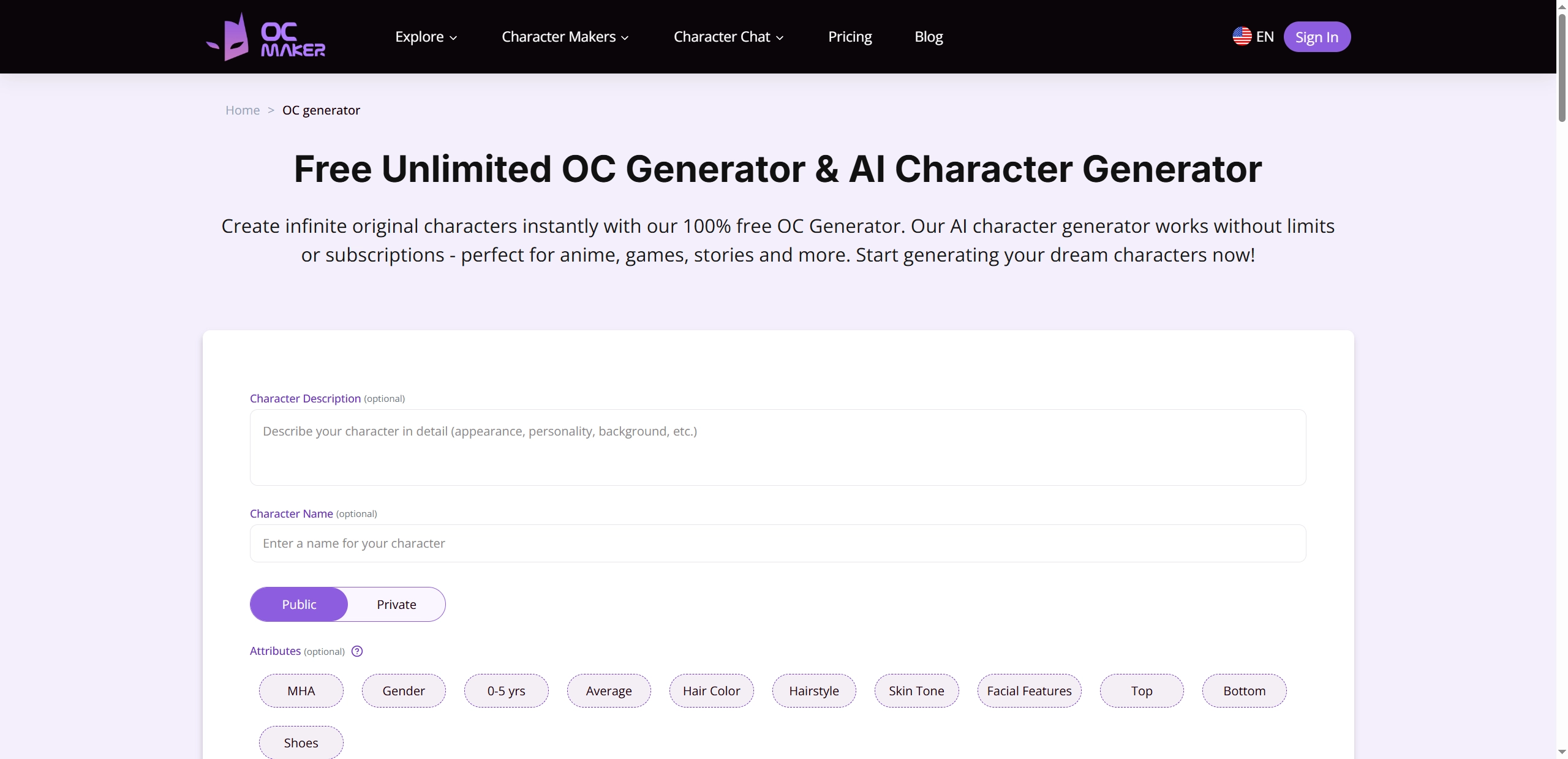Expand the Explore menu chevron

[x=453, y=37]
